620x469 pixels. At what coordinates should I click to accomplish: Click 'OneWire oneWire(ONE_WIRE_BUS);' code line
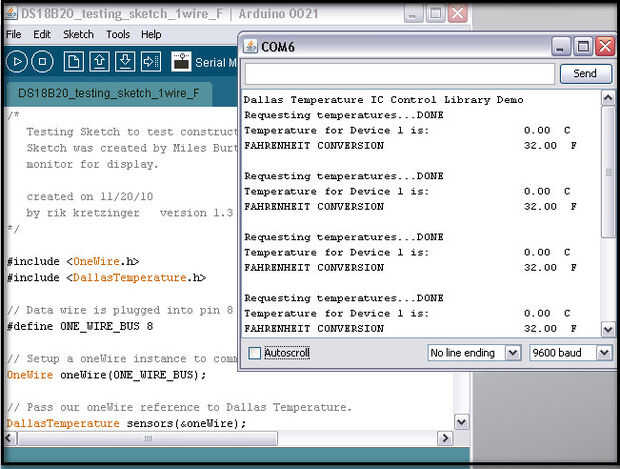coord(107,375)
